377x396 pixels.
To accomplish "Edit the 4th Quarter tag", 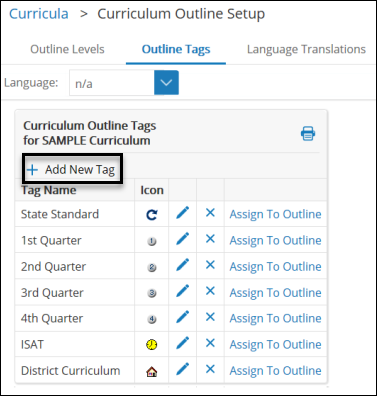I will coord(182,317).
